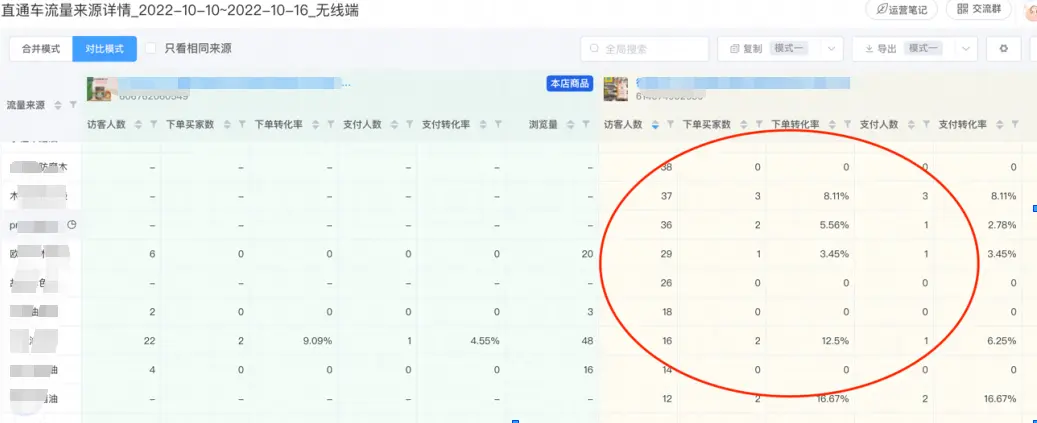Open table settings gear

(x=1003, y=49)
